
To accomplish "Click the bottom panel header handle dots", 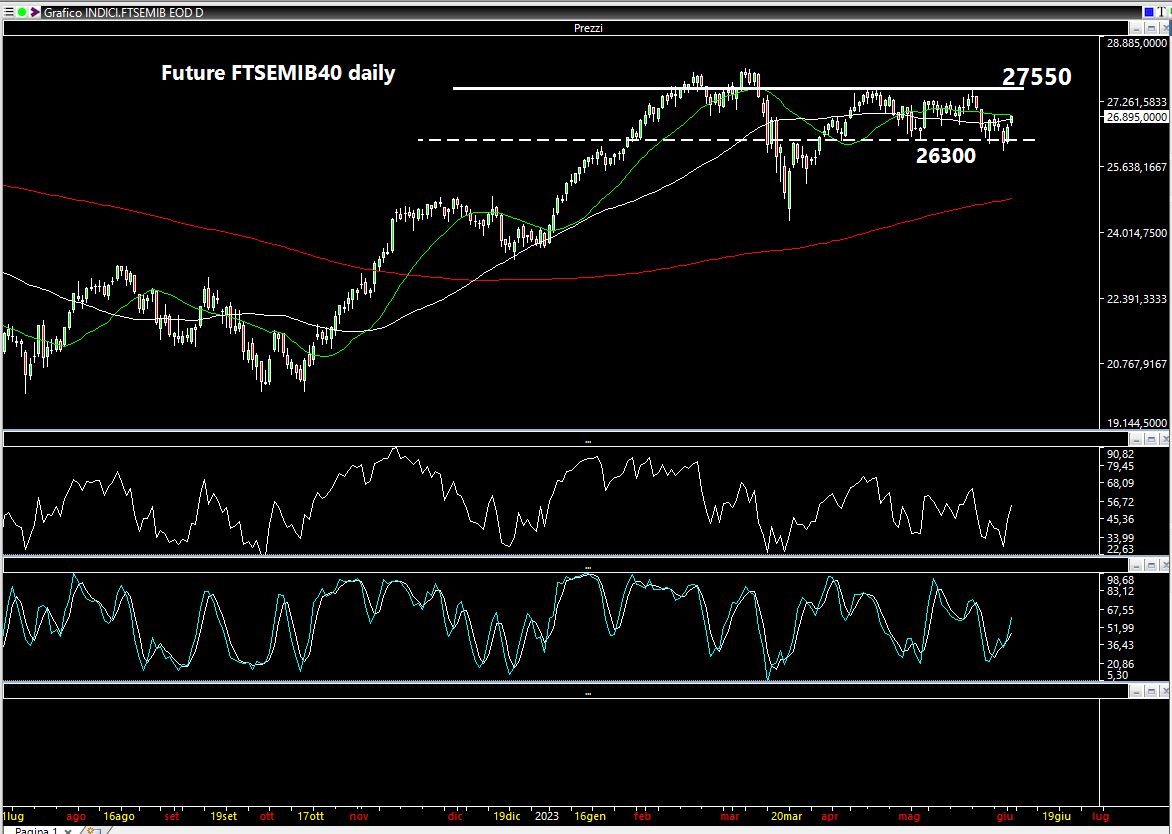I will (x=588, y=694).
